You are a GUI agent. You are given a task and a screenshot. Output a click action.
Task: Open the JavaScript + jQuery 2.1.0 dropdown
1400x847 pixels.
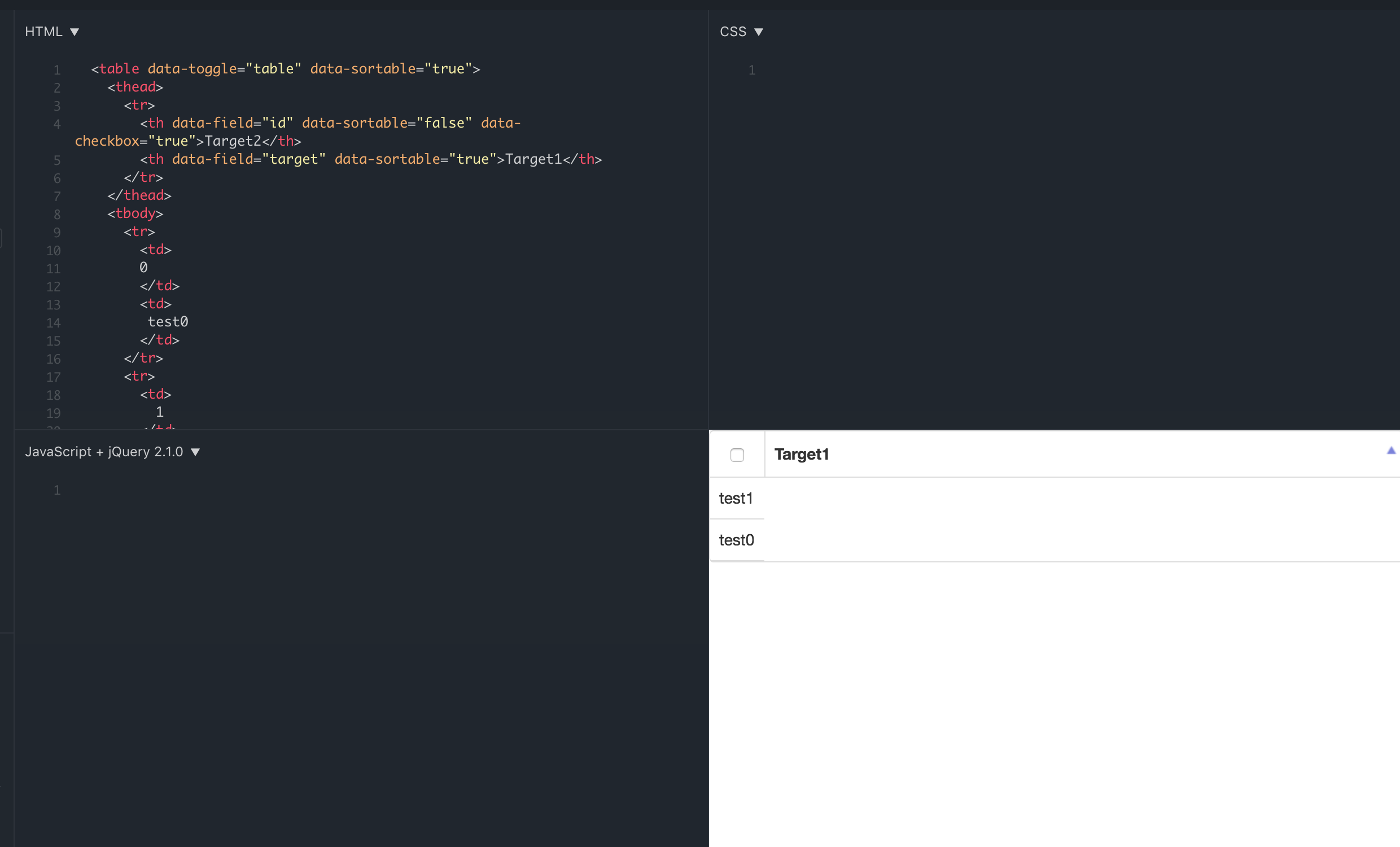coord(195,452)
